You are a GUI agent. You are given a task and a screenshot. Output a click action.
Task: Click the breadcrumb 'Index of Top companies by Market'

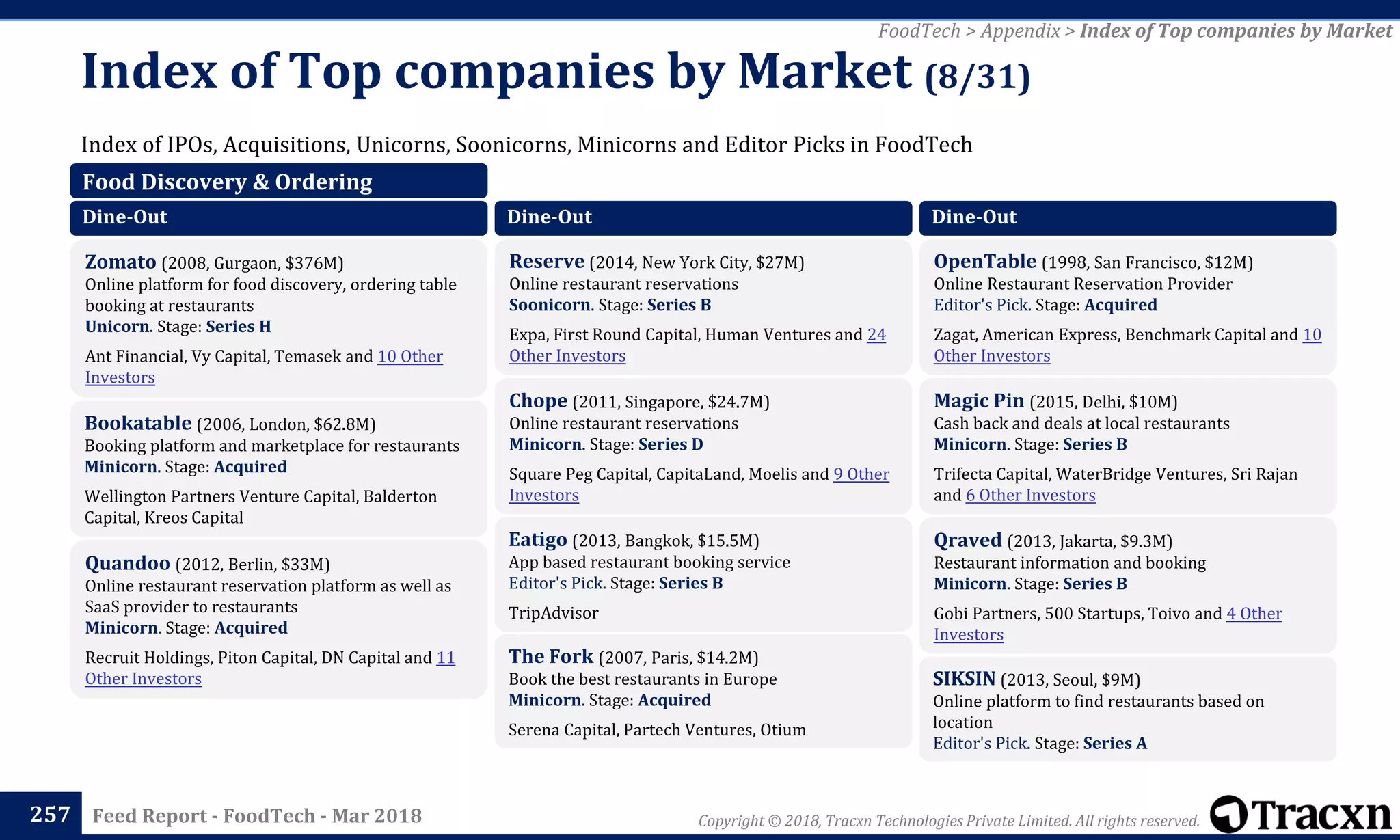click(1236, 31)
